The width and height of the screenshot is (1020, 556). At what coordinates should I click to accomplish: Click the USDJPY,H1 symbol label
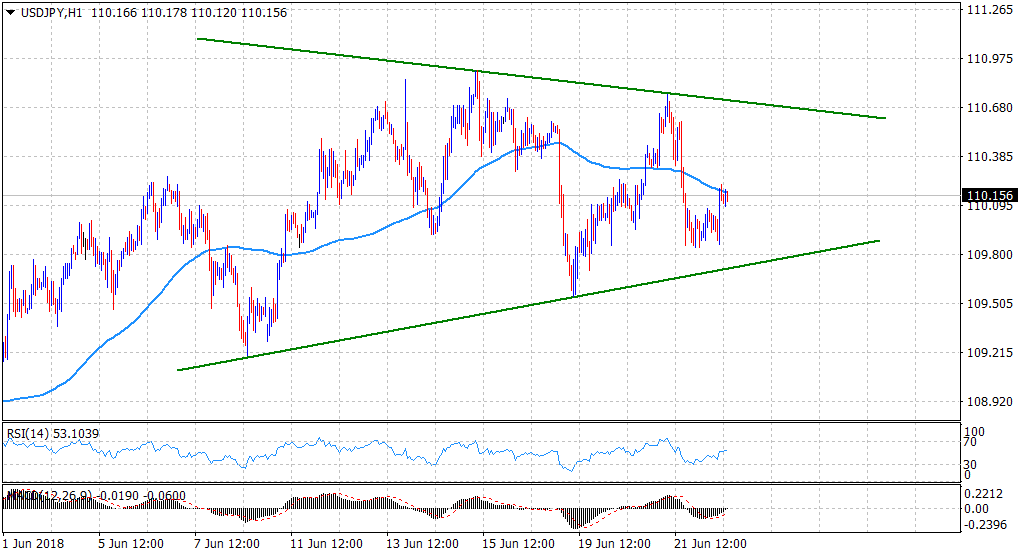click(x=51, y=12)
